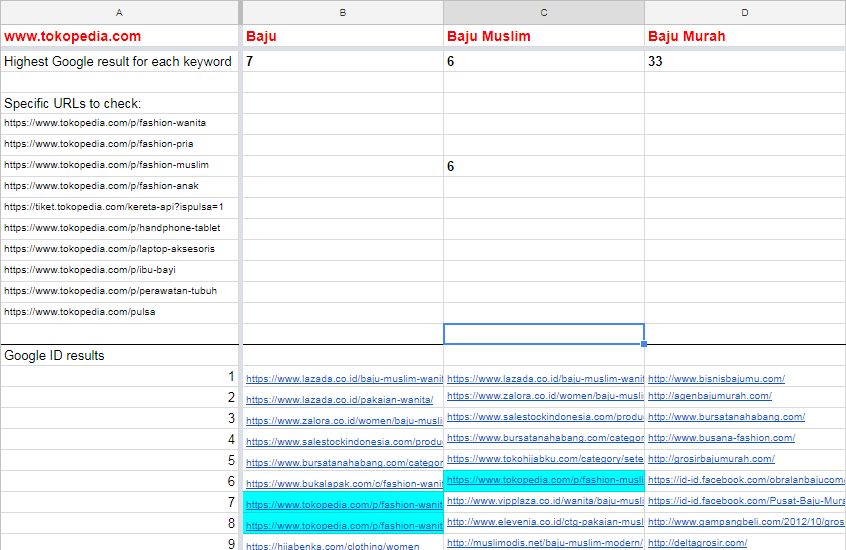
Task: Open the lazada baju-muslim link in column C
Action: (545, 379)
